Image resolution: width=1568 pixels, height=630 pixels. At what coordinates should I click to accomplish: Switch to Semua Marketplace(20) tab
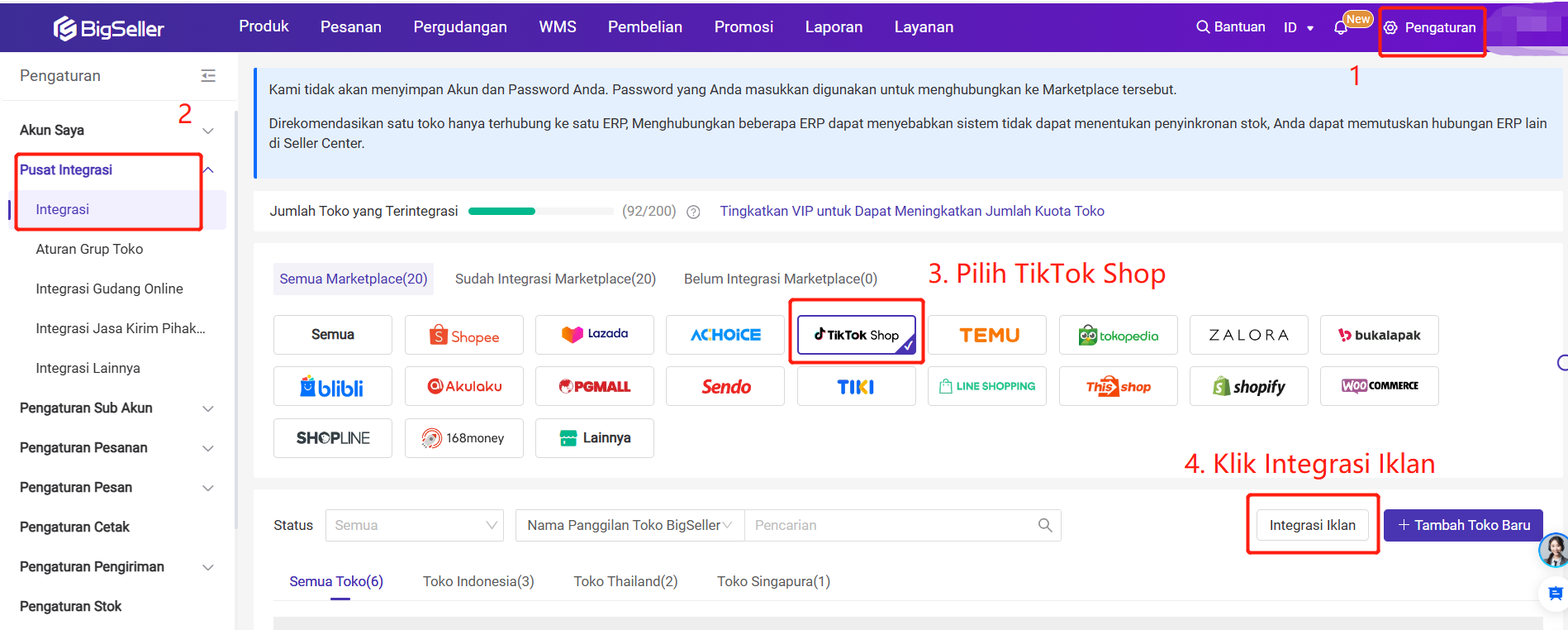354,279
